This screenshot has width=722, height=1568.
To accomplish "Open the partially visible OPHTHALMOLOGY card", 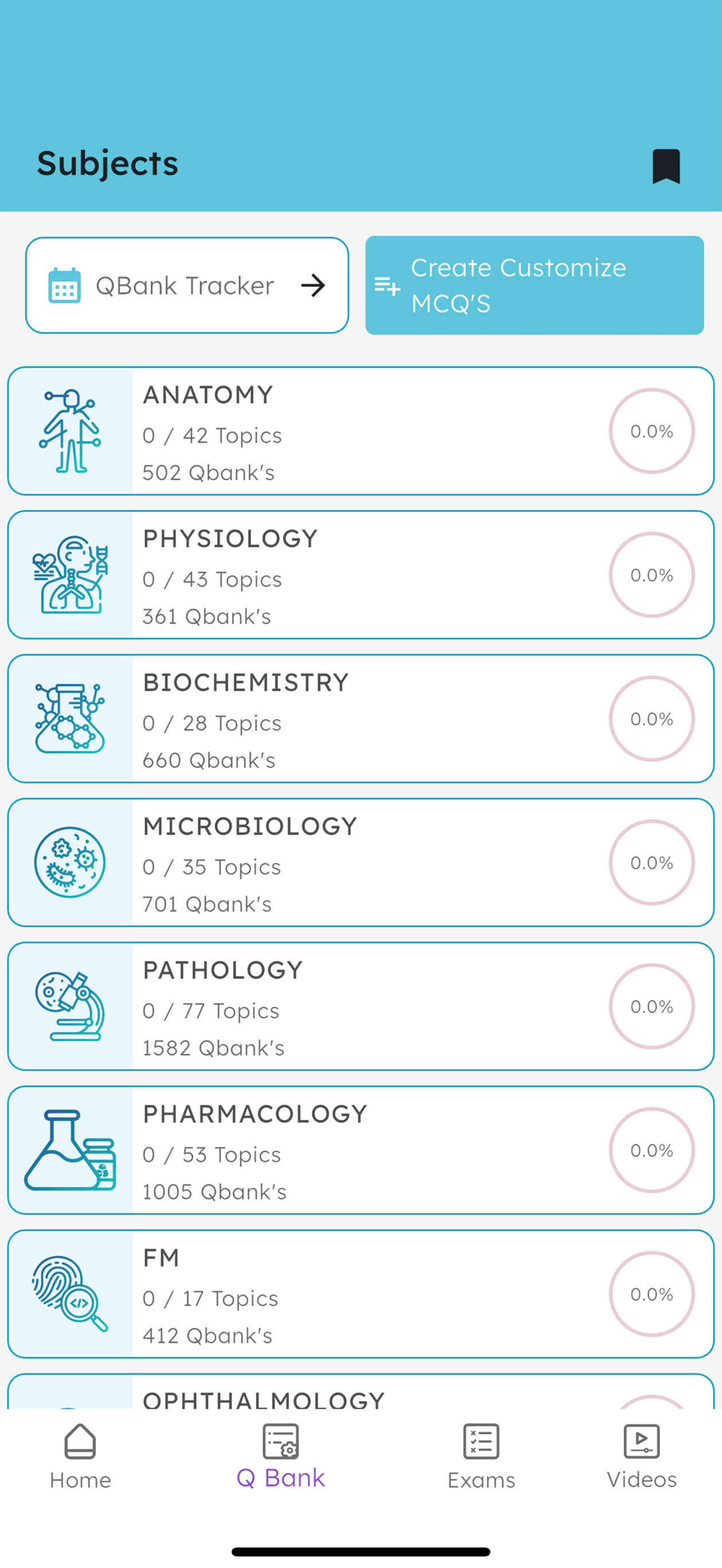I will (361, 1391).
